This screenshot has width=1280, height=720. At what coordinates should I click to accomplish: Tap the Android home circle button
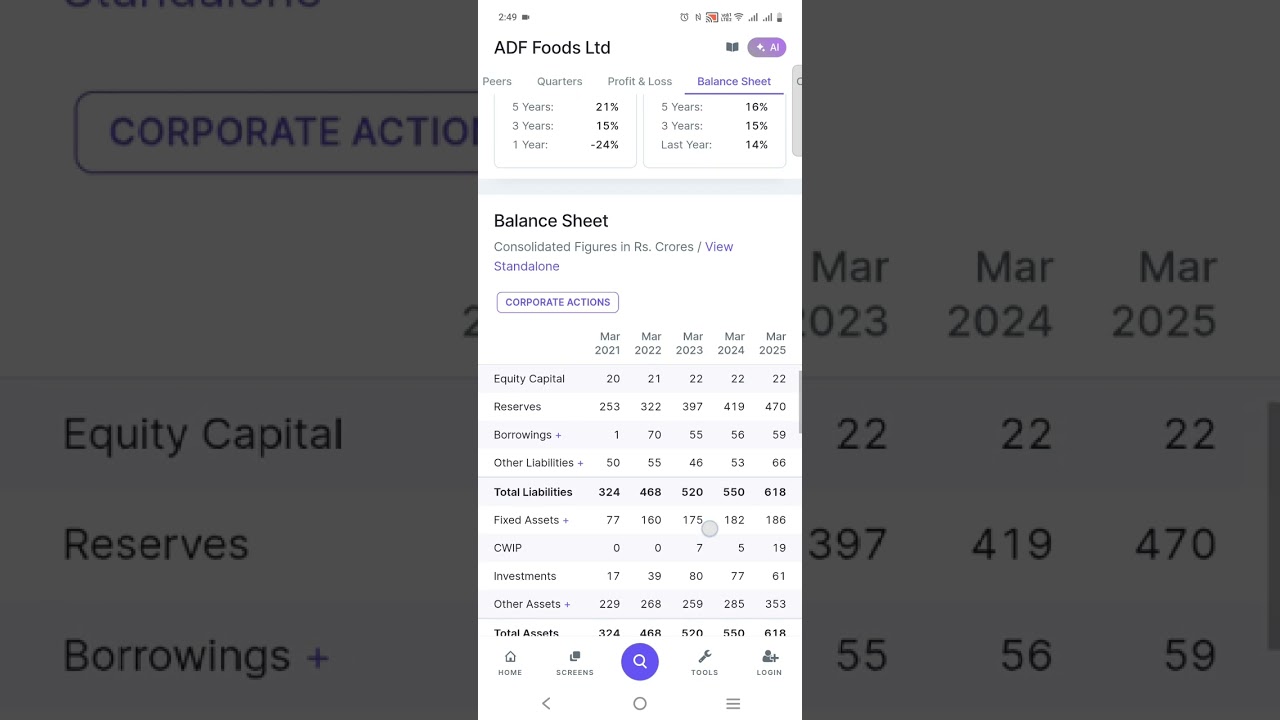tap(640, 704)
